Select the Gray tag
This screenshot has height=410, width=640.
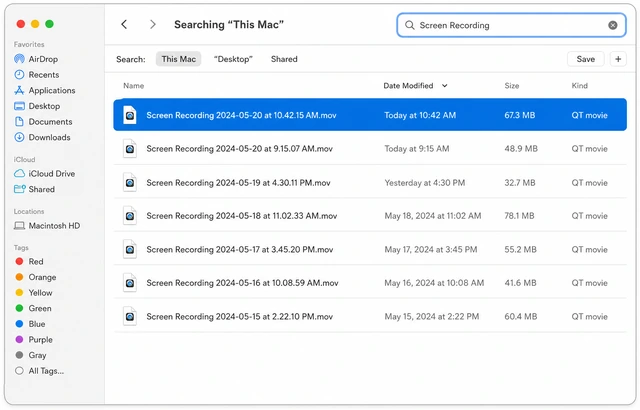[31, 355]
